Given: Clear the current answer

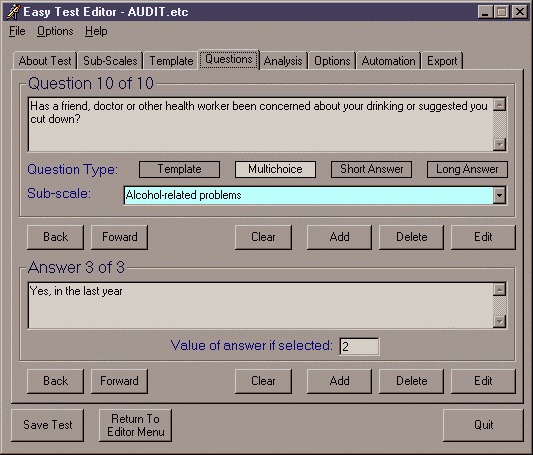Looking at the screenshot, I should 263,381.
